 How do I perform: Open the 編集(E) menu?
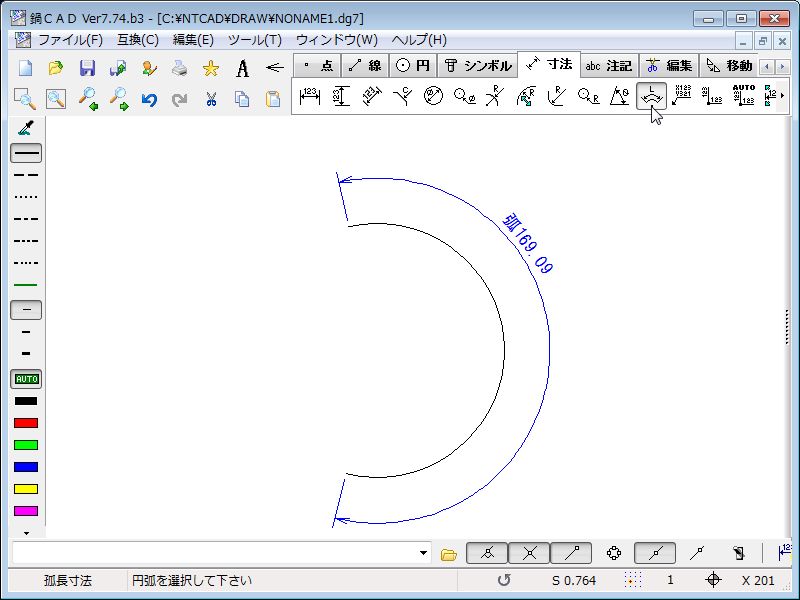tap(193, 40)
